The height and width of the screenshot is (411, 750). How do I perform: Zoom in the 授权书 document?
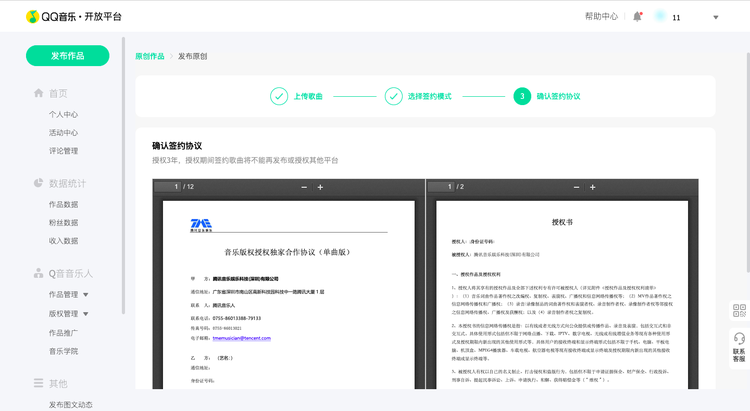(x=593, y=187)
